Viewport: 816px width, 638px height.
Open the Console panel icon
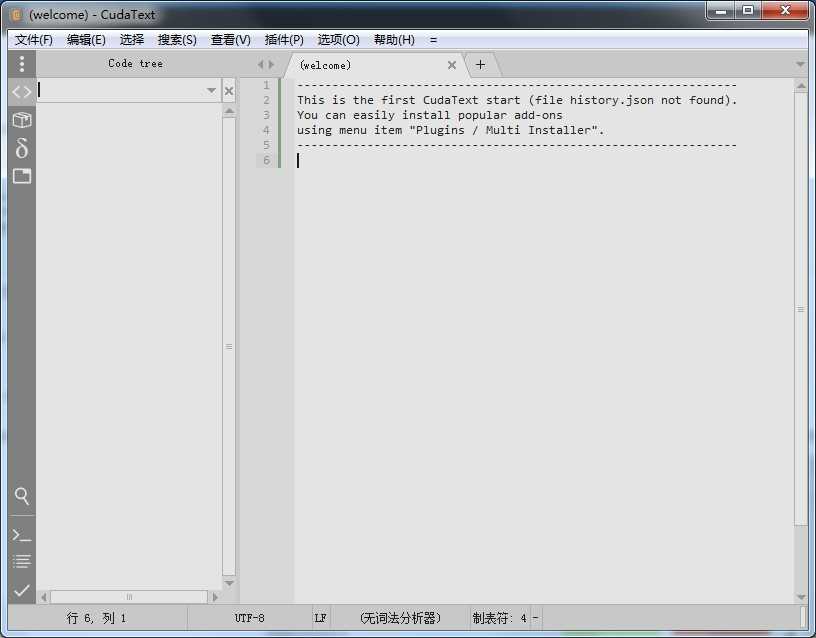click(21, 535)
